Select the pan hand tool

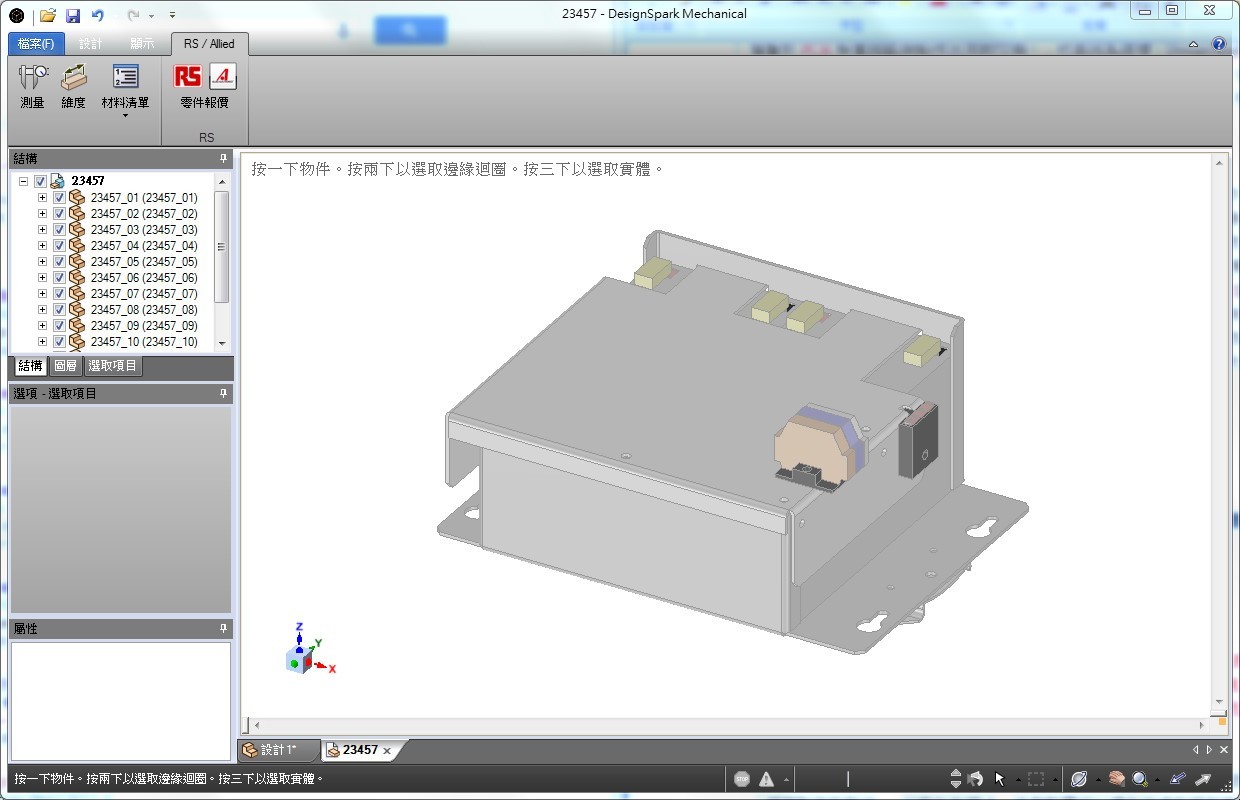[x=1116, y=779]
